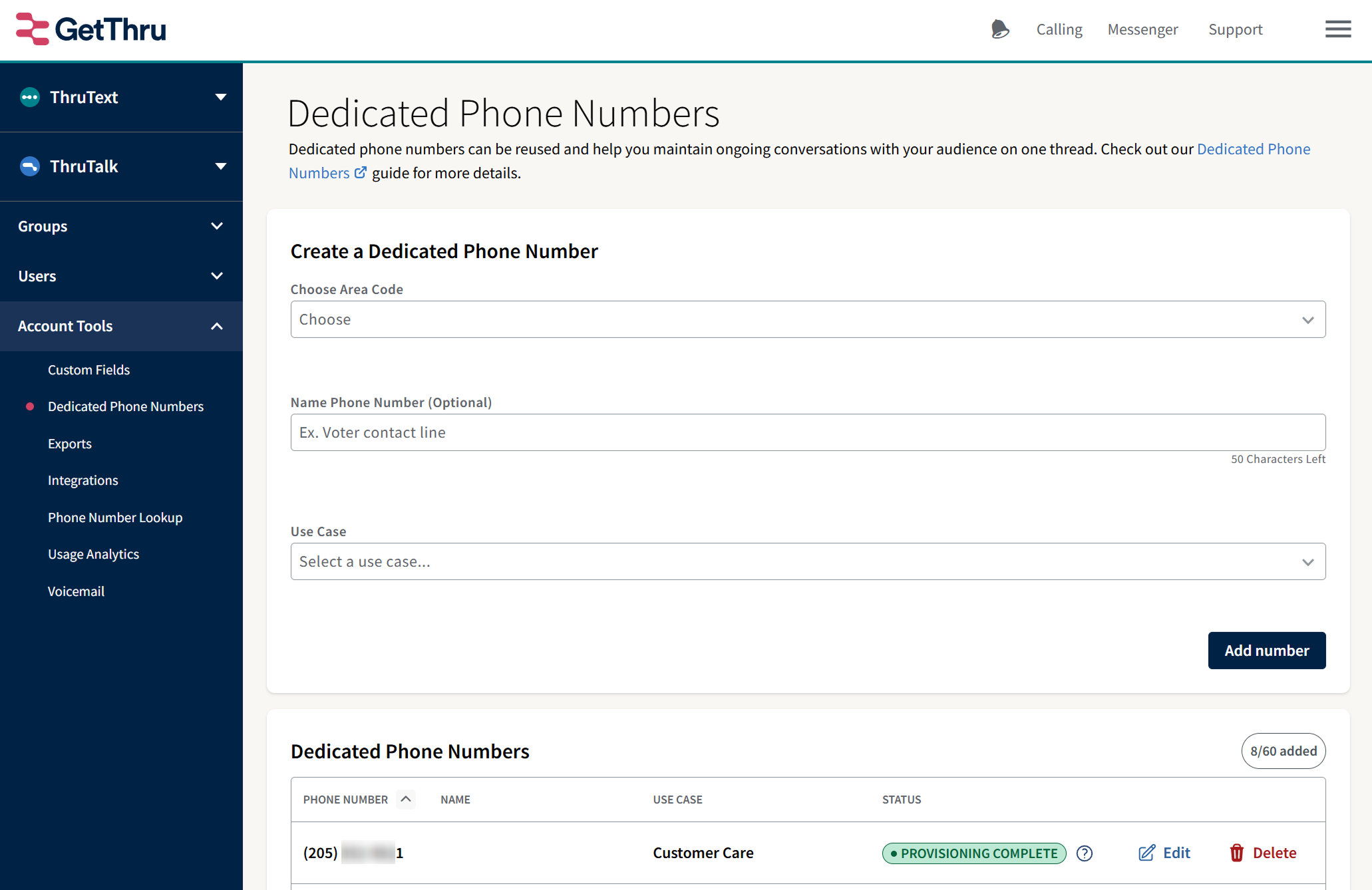The width and height of the screenshot is (1372, 890).
Task: Open the notifications bell icon
Action: click(999, 29)
